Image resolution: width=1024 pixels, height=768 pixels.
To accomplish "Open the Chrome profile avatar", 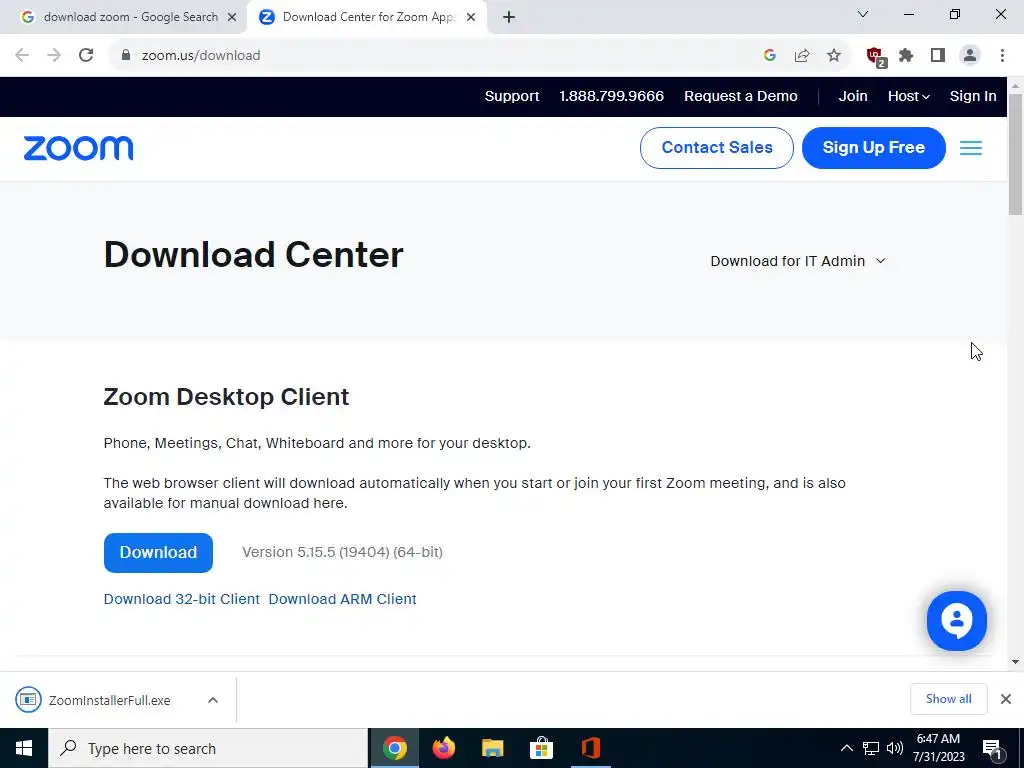I will pyautogui.click(x=970, y=55).
